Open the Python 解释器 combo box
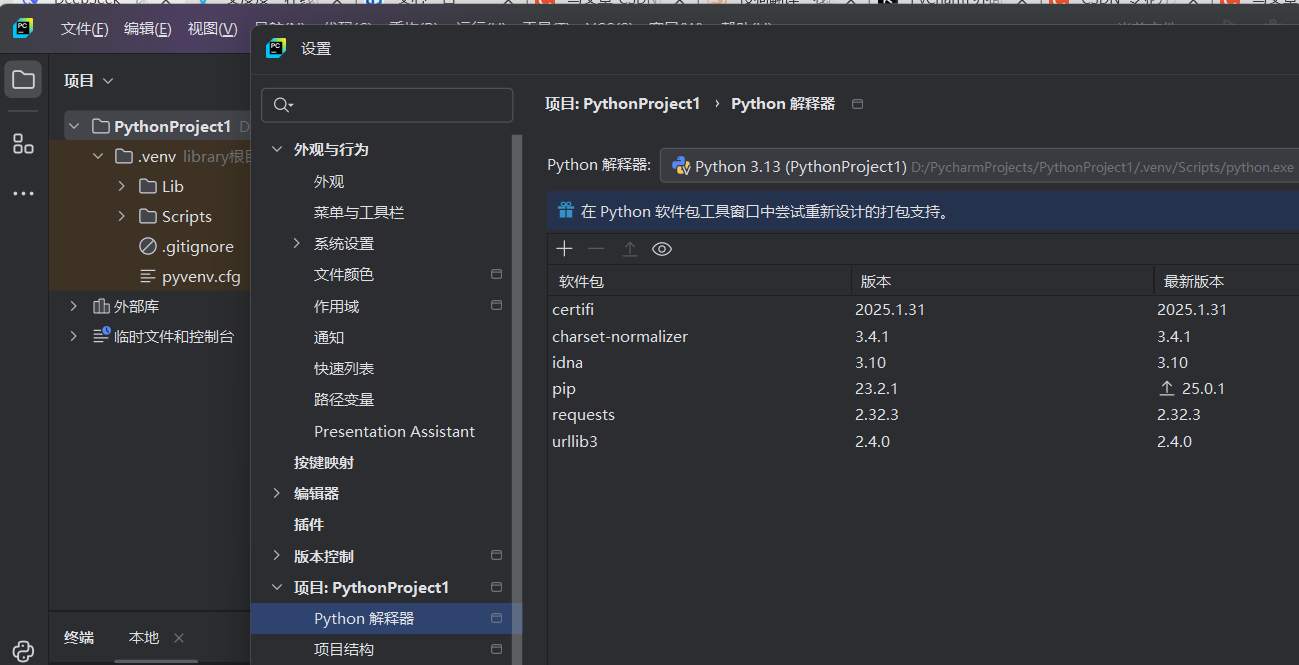Viewport: 1299px width, 665px height. [979, 166]
